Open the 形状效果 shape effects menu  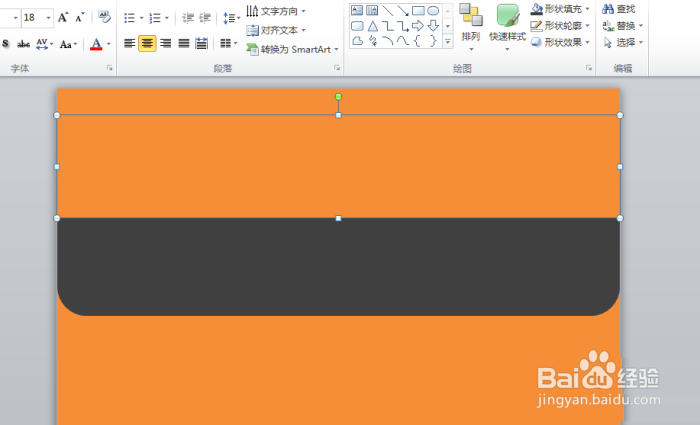[x=560, y=42]
